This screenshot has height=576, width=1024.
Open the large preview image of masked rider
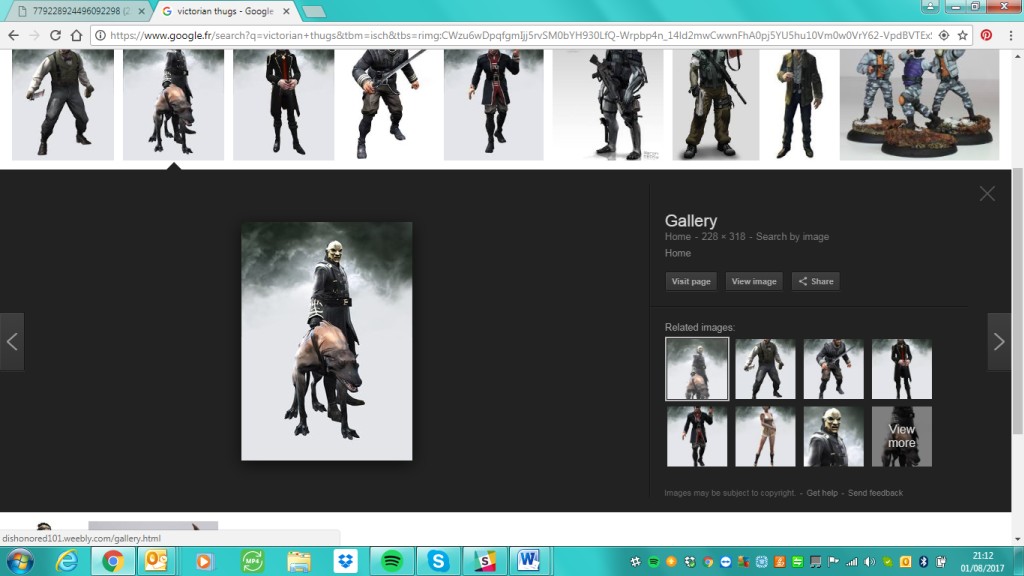pyautogui.click(x=327, y=341)
